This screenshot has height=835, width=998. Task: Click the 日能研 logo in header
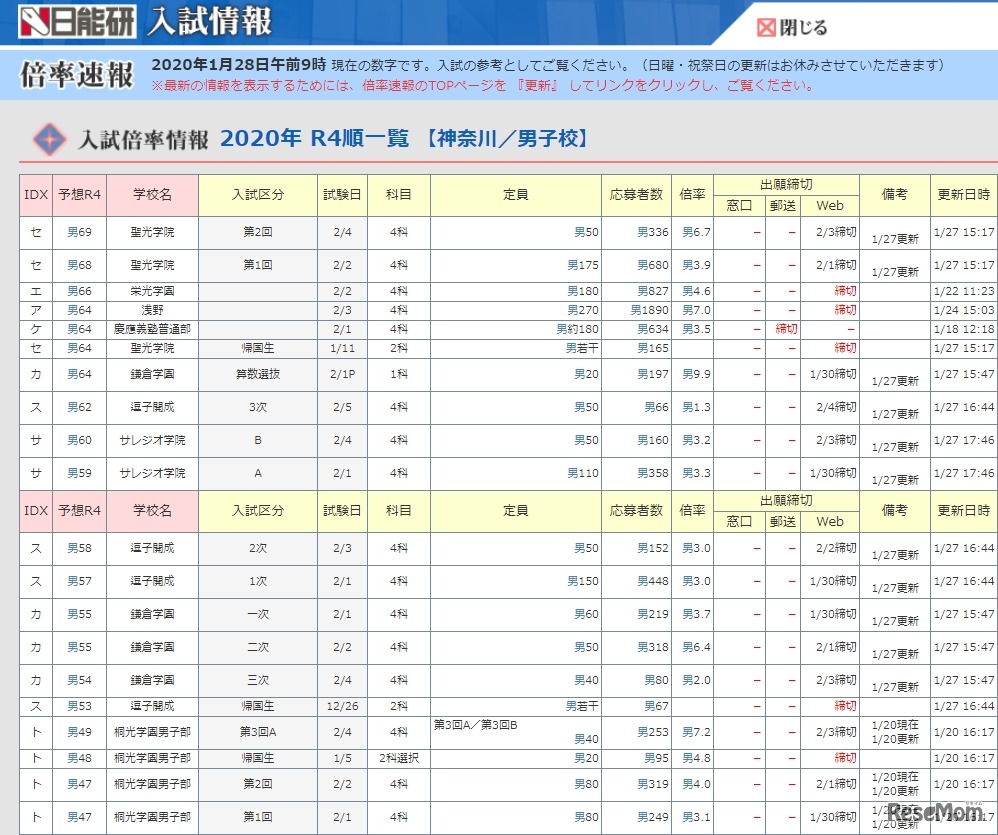77,21
